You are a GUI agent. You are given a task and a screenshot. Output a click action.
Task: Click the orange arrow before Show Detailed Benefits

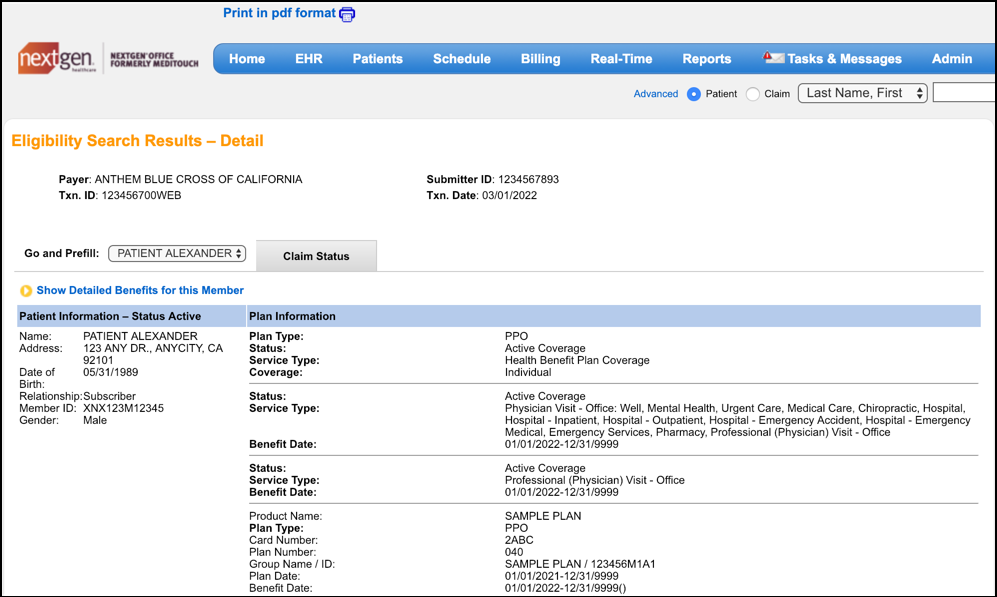pos(24,290)
